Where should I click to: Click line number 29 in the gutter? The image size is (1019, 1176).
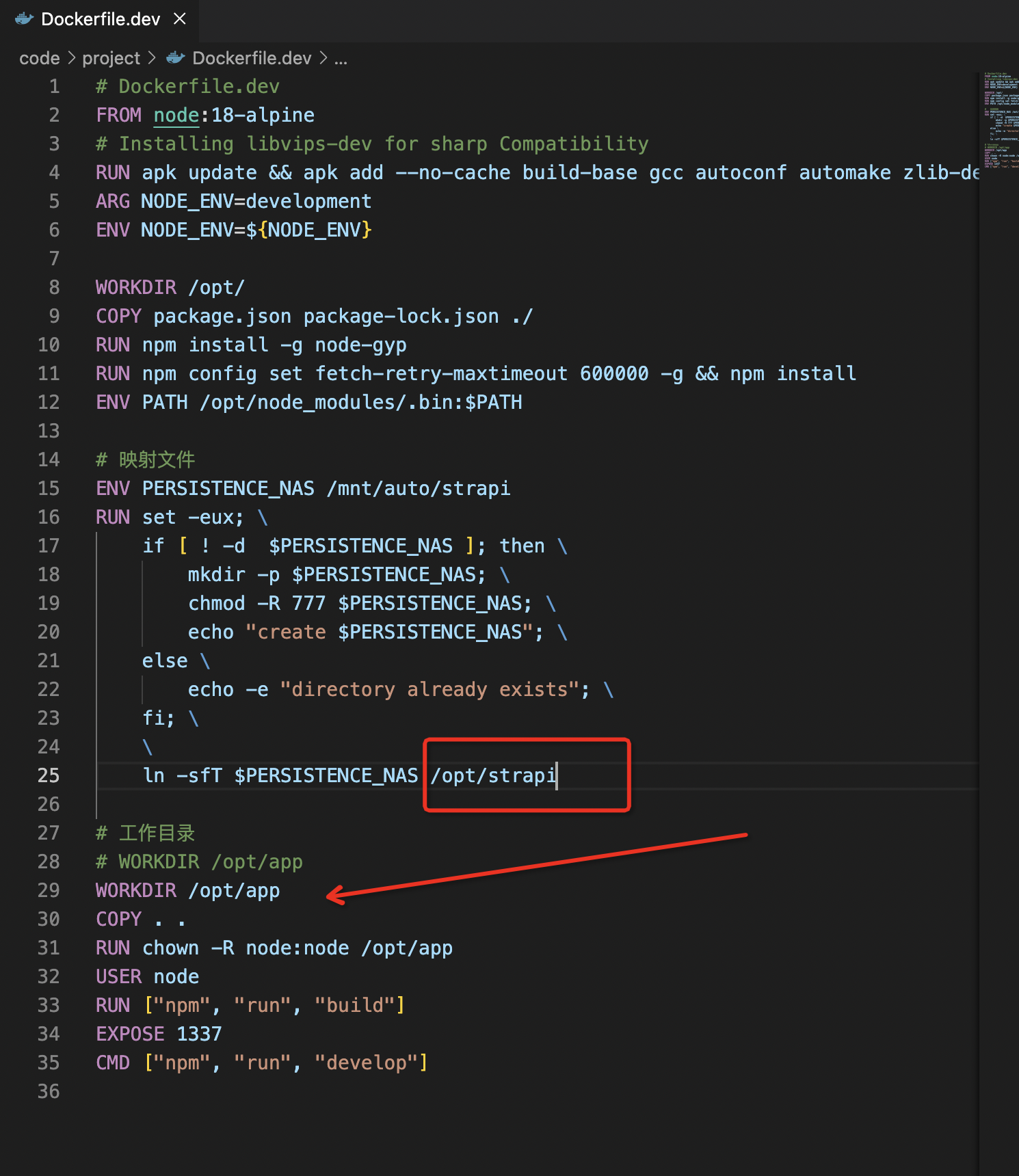(49, 890)
